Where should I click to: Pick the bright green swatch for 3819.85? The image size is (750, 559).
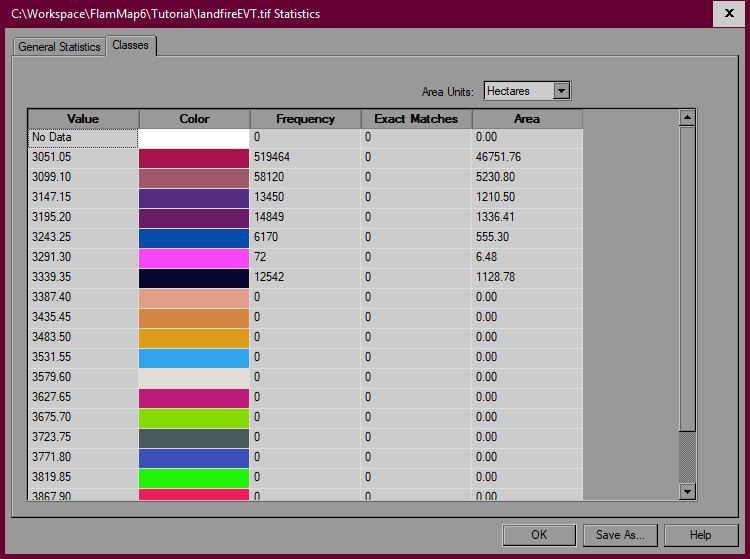194,478
